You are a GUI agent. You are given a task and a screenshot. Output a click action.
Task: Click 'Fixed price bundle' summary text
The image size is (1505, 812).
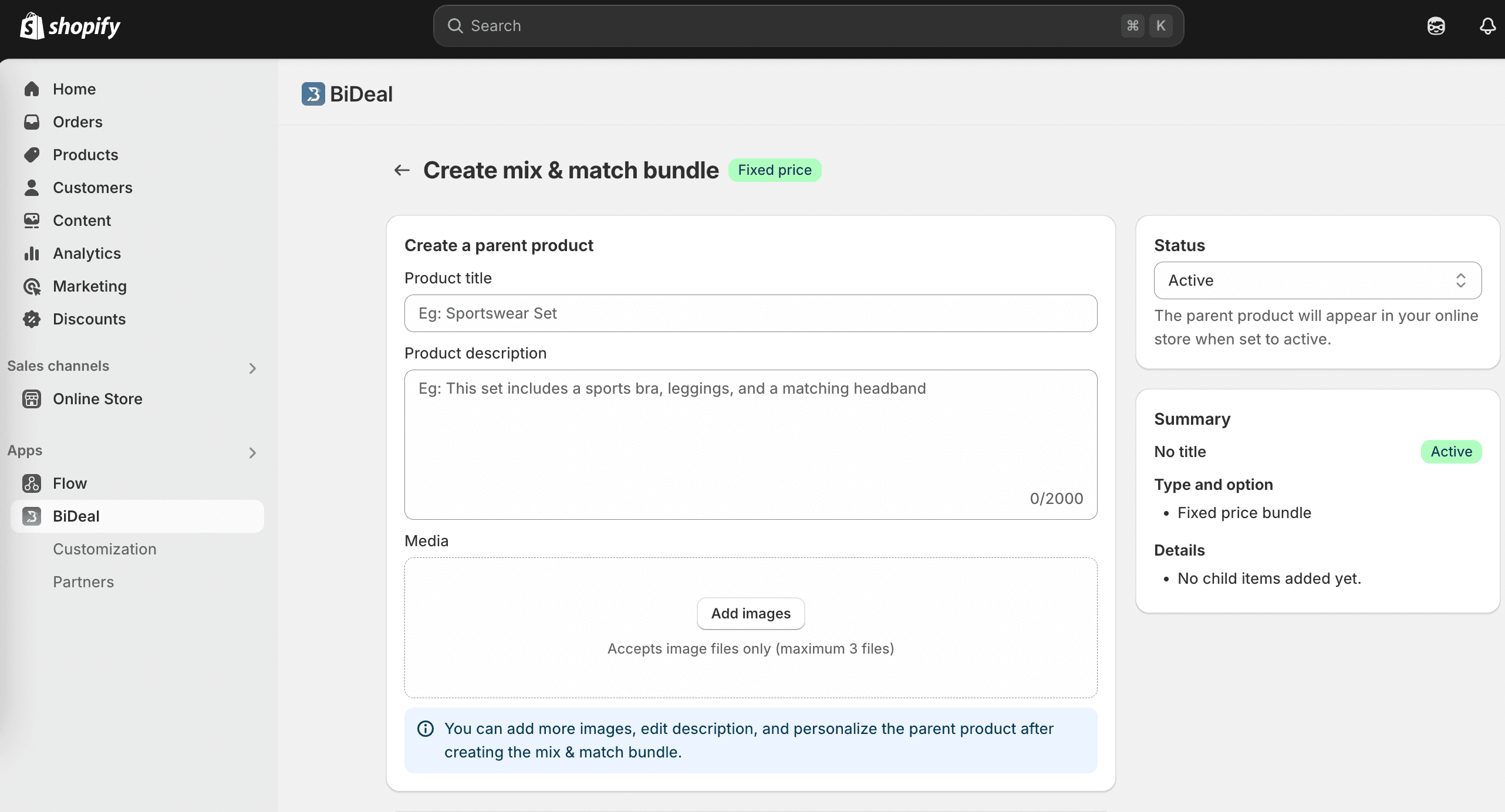point(1244,513)
